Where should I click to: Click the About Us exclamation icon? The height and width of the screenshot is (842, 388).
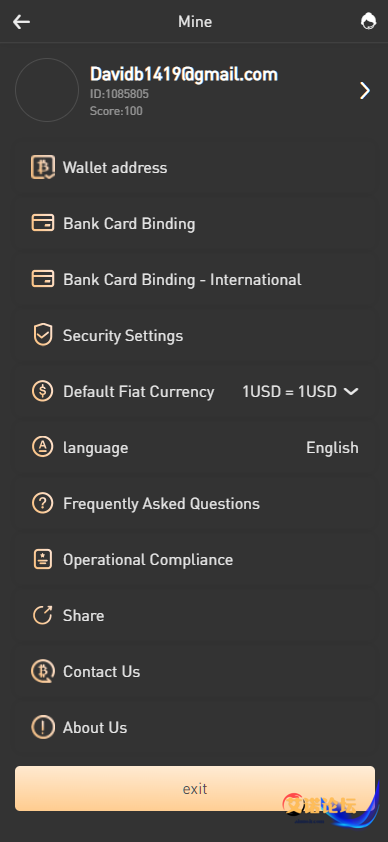coord(42,728)
